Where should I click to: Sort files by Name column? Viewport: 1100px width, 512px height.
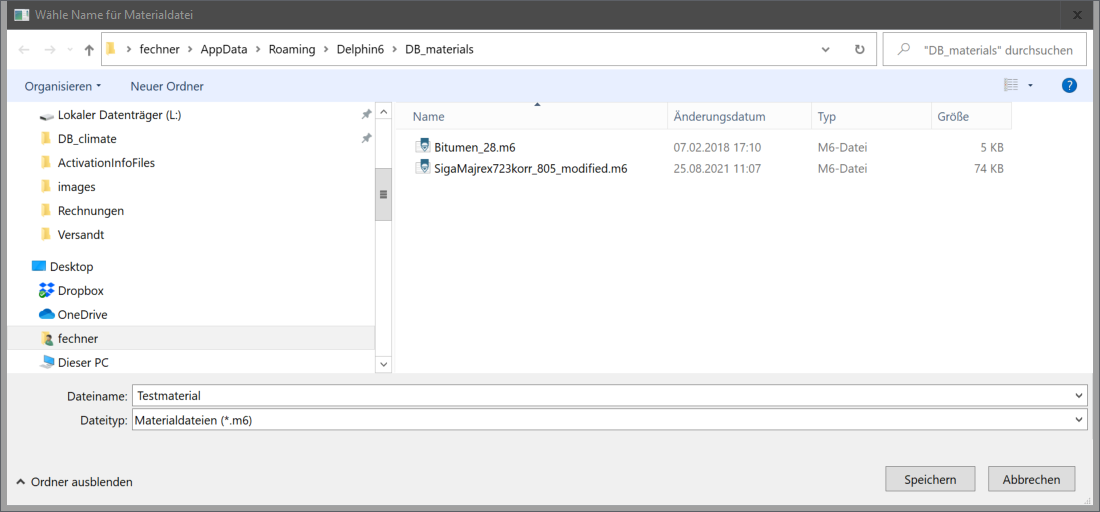(x=531, y=117)
